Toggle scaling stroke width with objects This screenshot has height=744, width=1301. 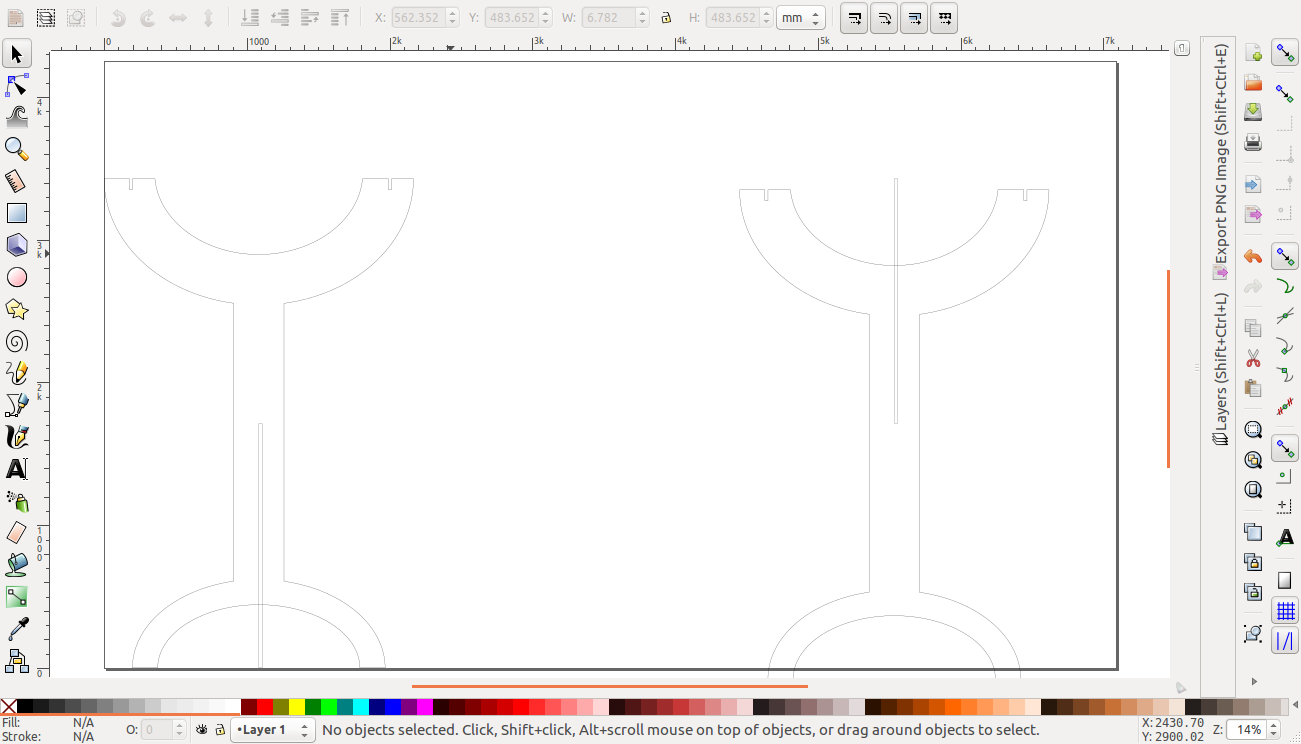click(854, 18)
